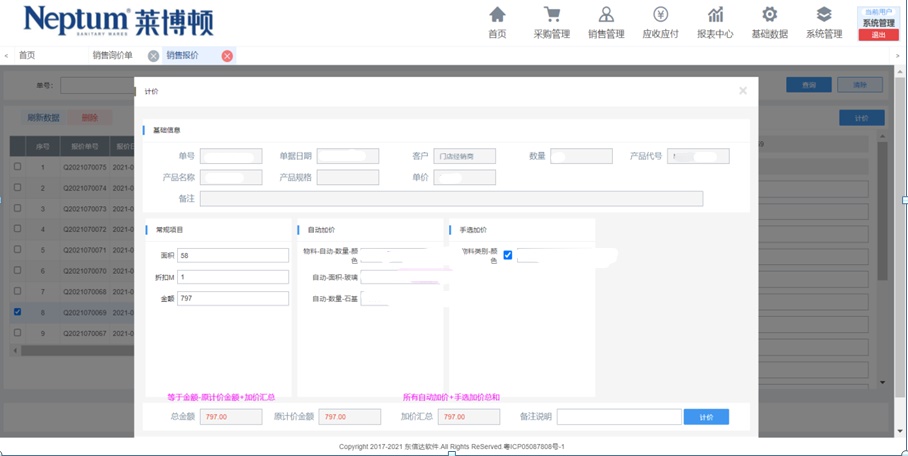The width and height of the screenshot is (908, 456).
Task: Open 基础数据 gear icon
Action: pyautogui.click(x=769, y=15)
